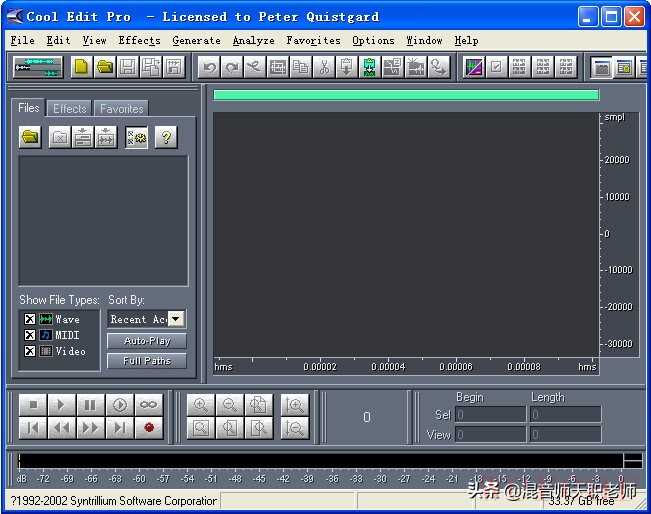Click the Auto-Play button
651x514 pixels.
pyautogui.click(x=147, y=341)
